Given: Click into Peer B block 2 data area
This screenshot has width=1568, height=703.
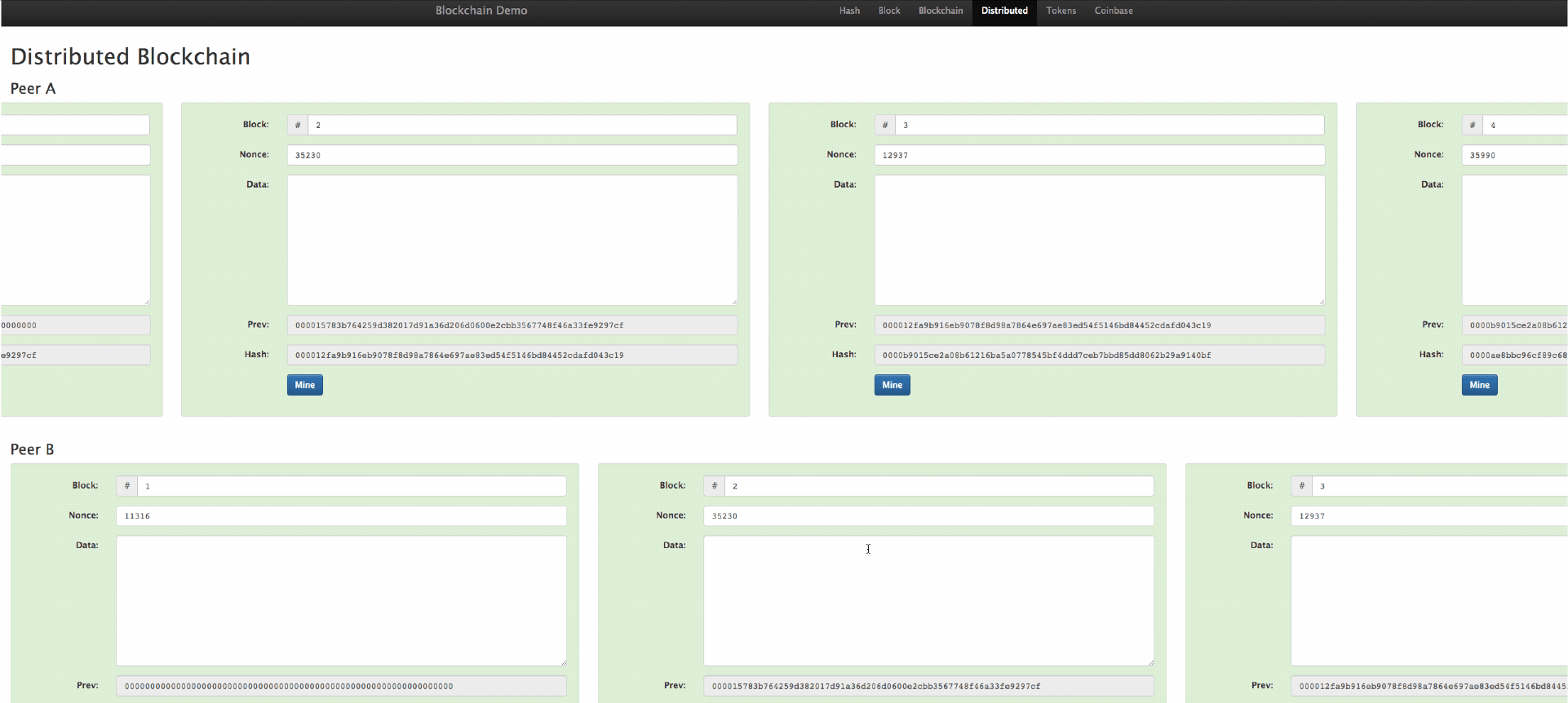Looking at the screenshot, I should pos(928,600).
